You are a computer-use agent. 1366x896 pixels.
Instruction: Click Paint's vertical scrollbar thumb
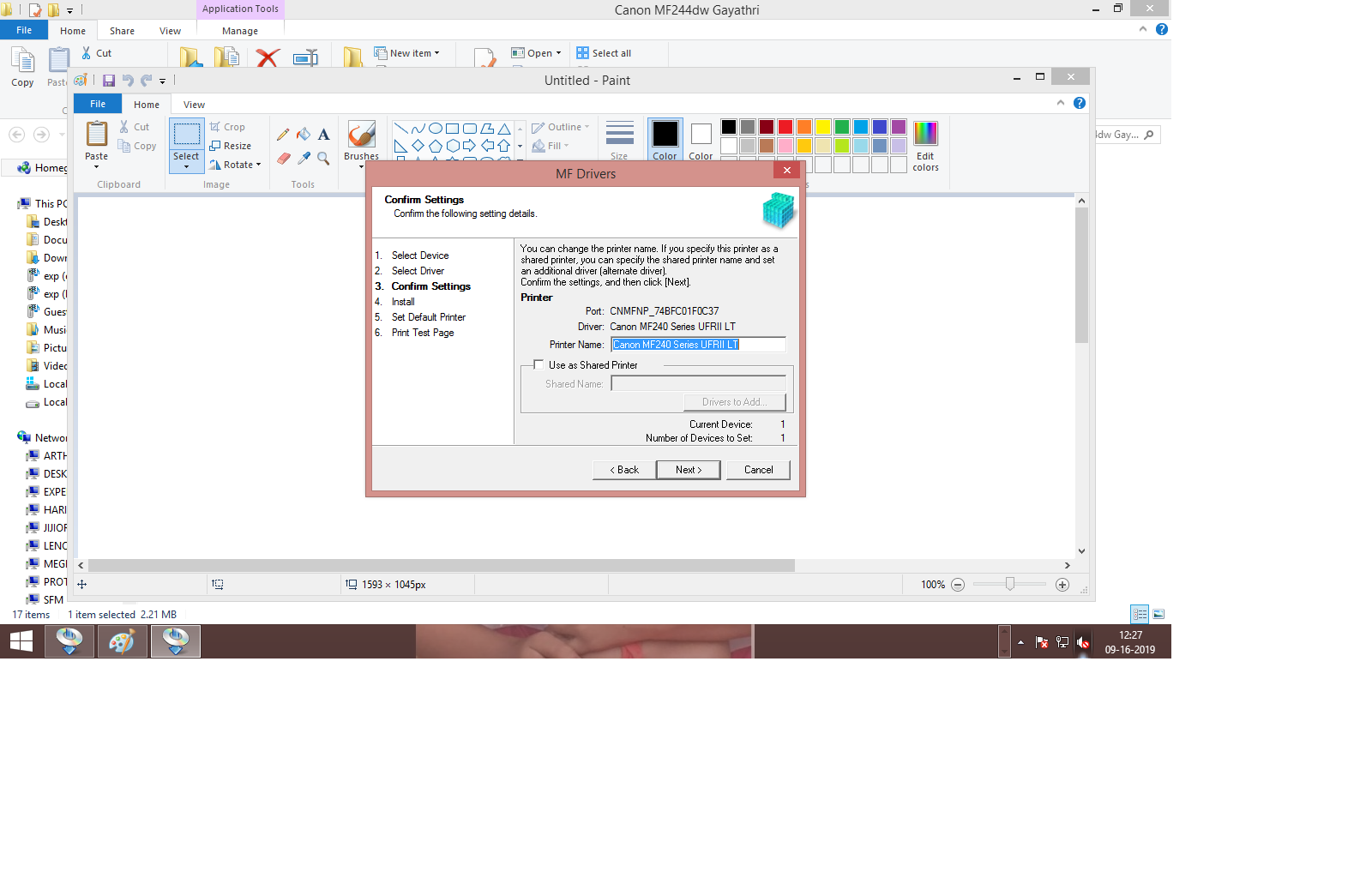coord(1081,275)
